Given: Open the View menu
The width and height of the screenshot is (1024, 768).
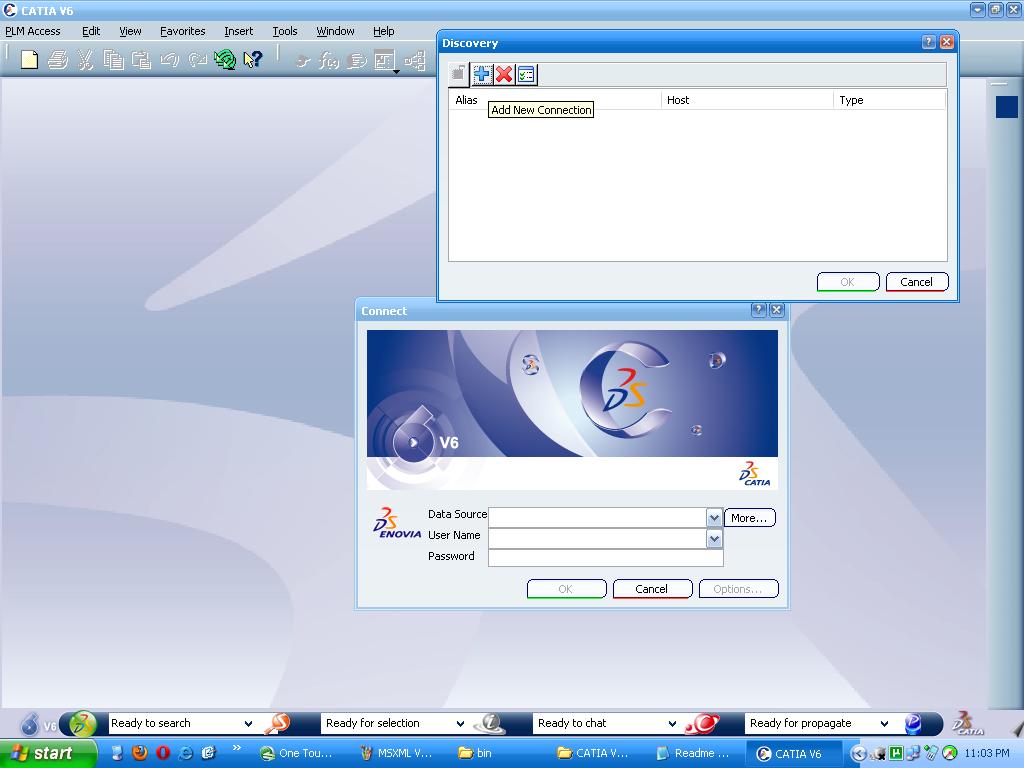Looking at the screenshot, I should 130,31.
